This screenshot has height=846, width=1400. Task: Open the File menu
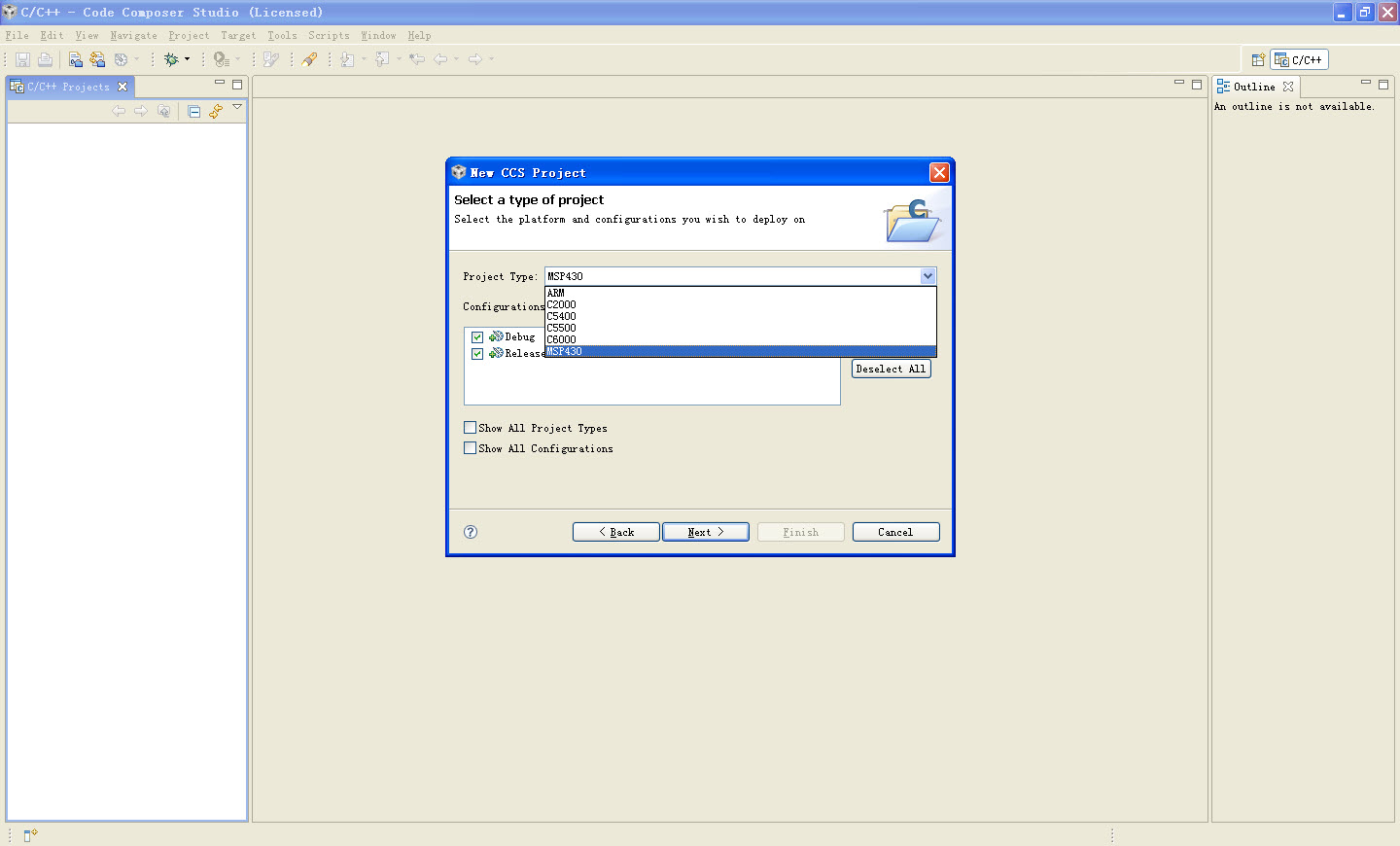(17, 35)
